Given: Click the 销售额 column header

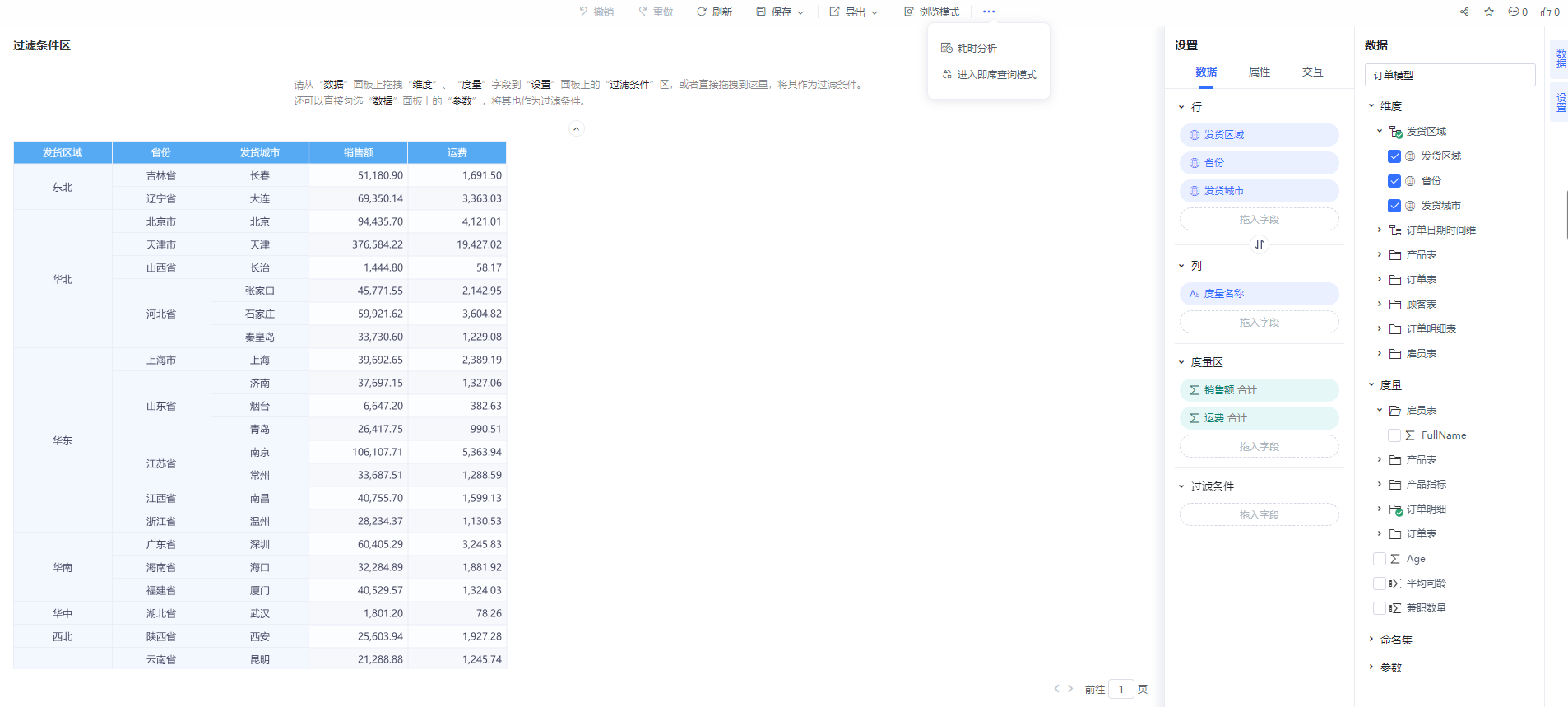Looking at the screenshot, I should click(359, 152).
